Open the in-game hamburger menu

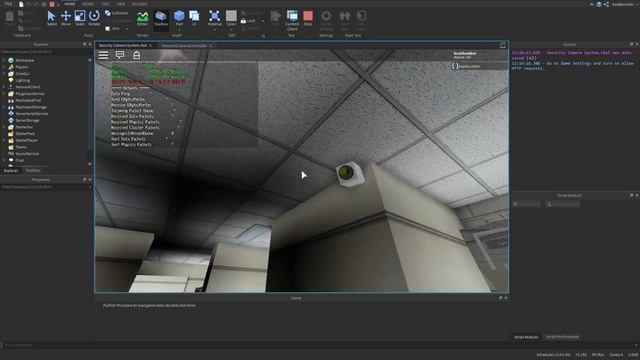103,55
